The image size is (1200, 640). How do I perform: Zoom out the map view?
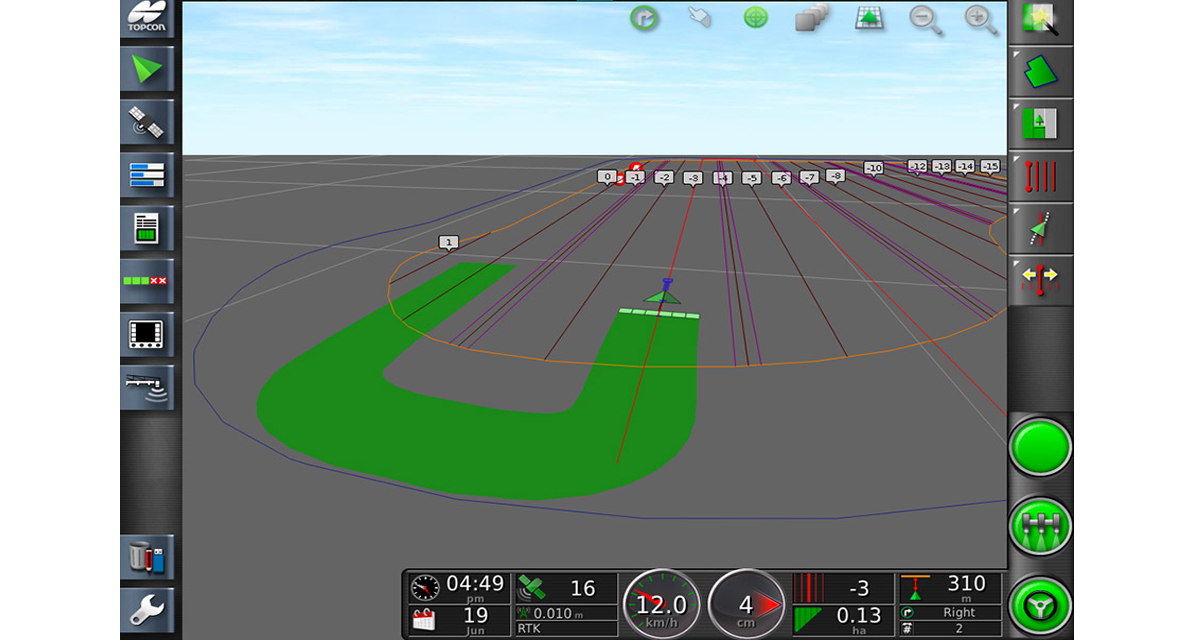click(925, 20)
